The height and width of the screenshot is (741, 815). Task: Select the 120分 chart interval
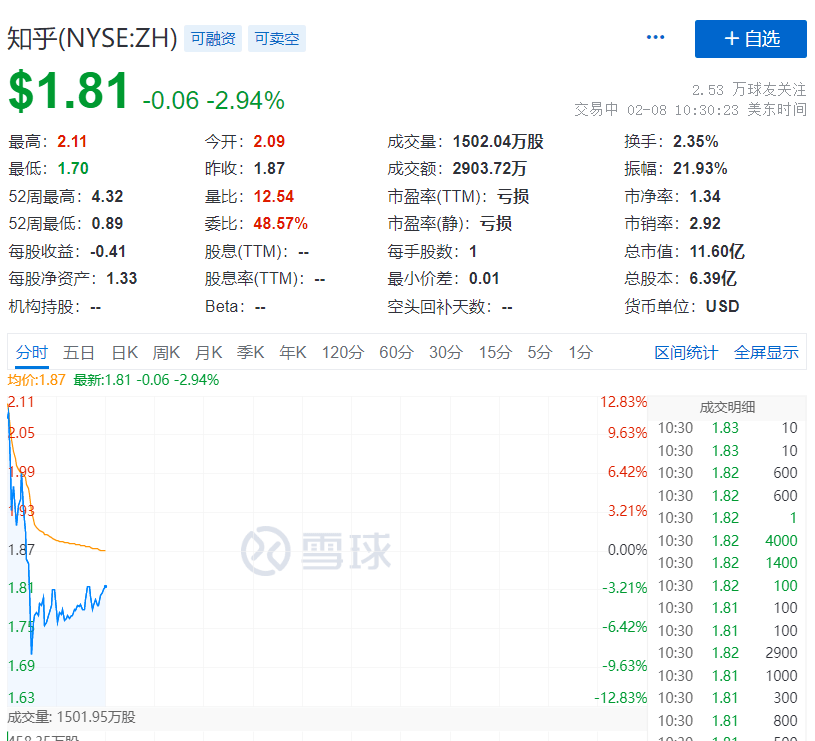(343, 352)
